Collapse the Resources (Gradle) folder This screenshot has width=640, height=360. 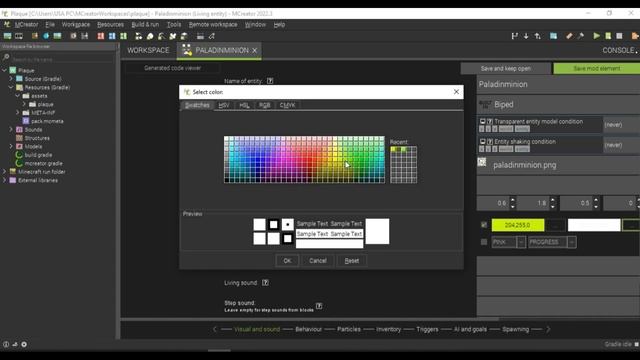[x=11, y=87]
